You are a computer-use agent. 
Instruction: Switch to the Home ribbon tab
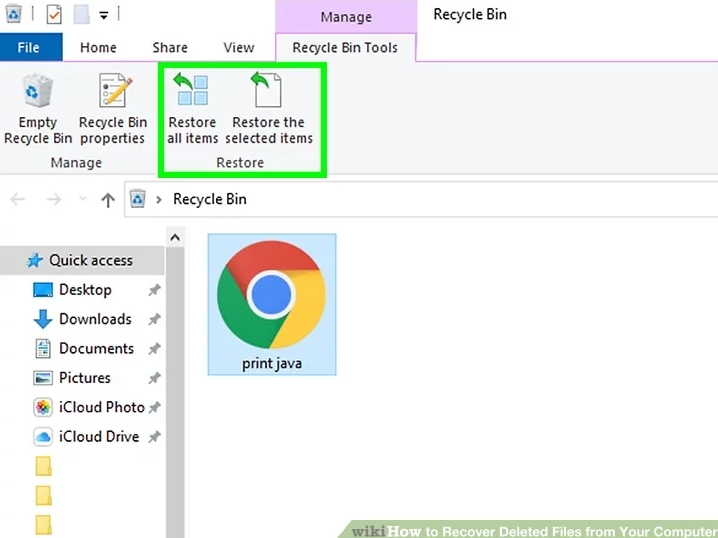(98, 47)
